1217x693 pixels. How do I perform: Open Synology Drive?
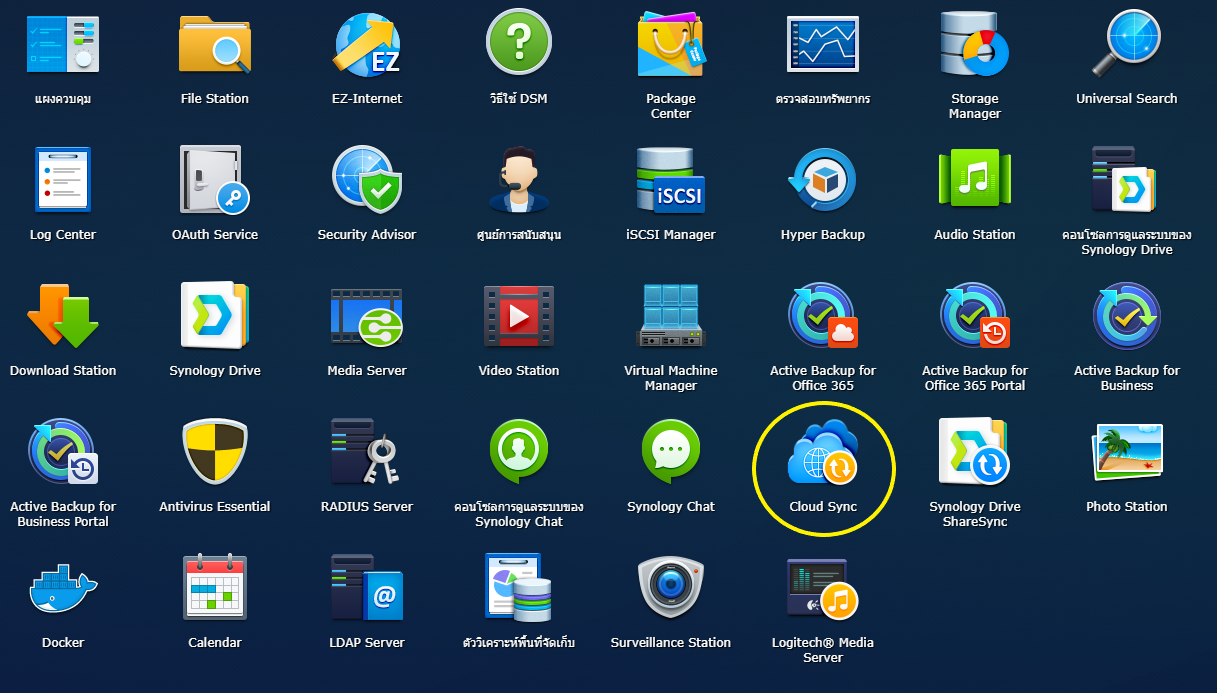click(215, 315)
